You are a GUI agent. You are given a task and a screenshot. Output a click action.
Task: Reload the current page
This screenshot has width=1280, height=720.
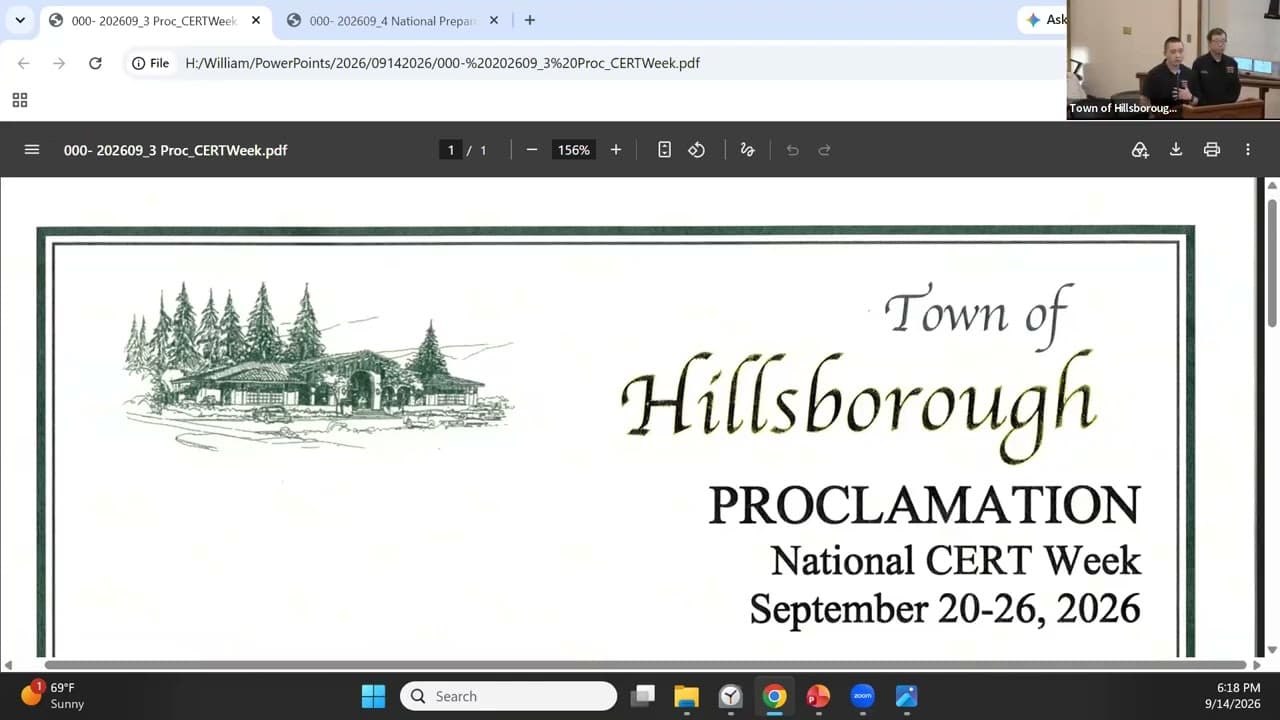coord(95,63)
